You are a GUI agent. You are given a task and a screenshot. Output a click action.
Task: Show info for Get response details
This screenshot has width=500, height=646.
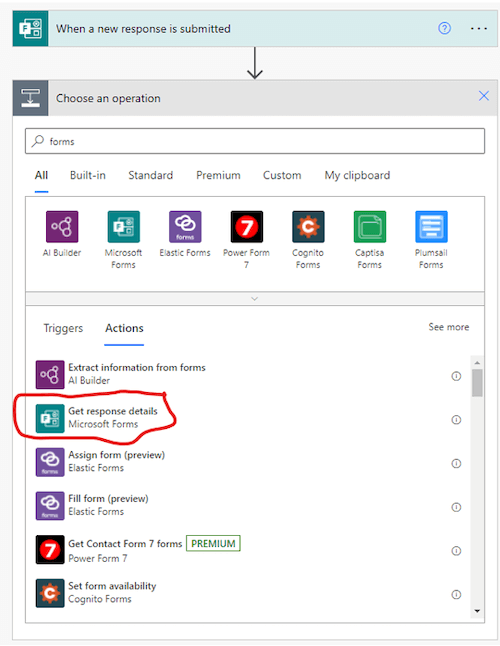pos(456,420)
